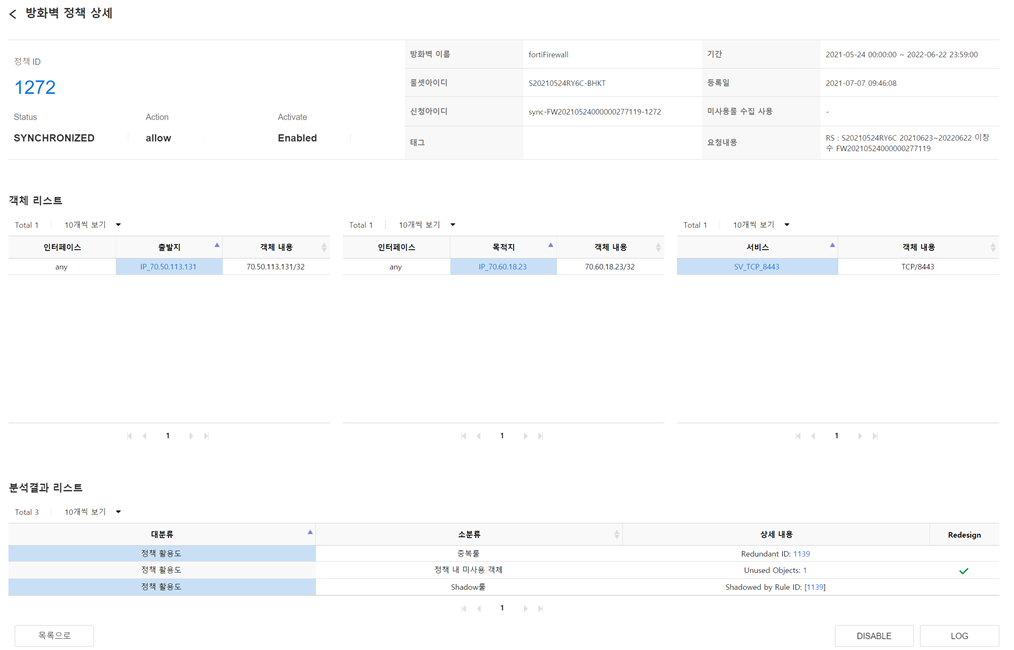1014x650 pixels.
Task: Click the DISABLE button
Action: pos(874,636)
